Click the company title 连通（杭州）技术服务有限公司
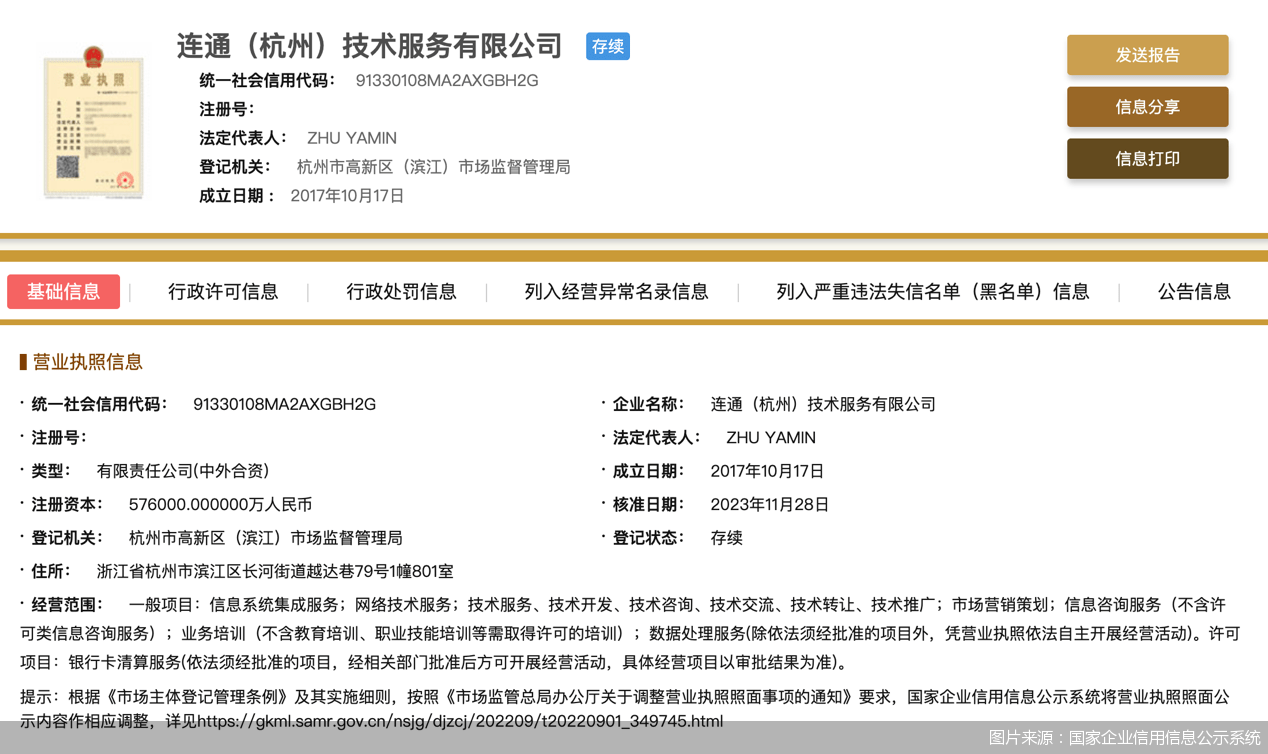The height and width of the screenshot is (754, 1268). [370, 46]
